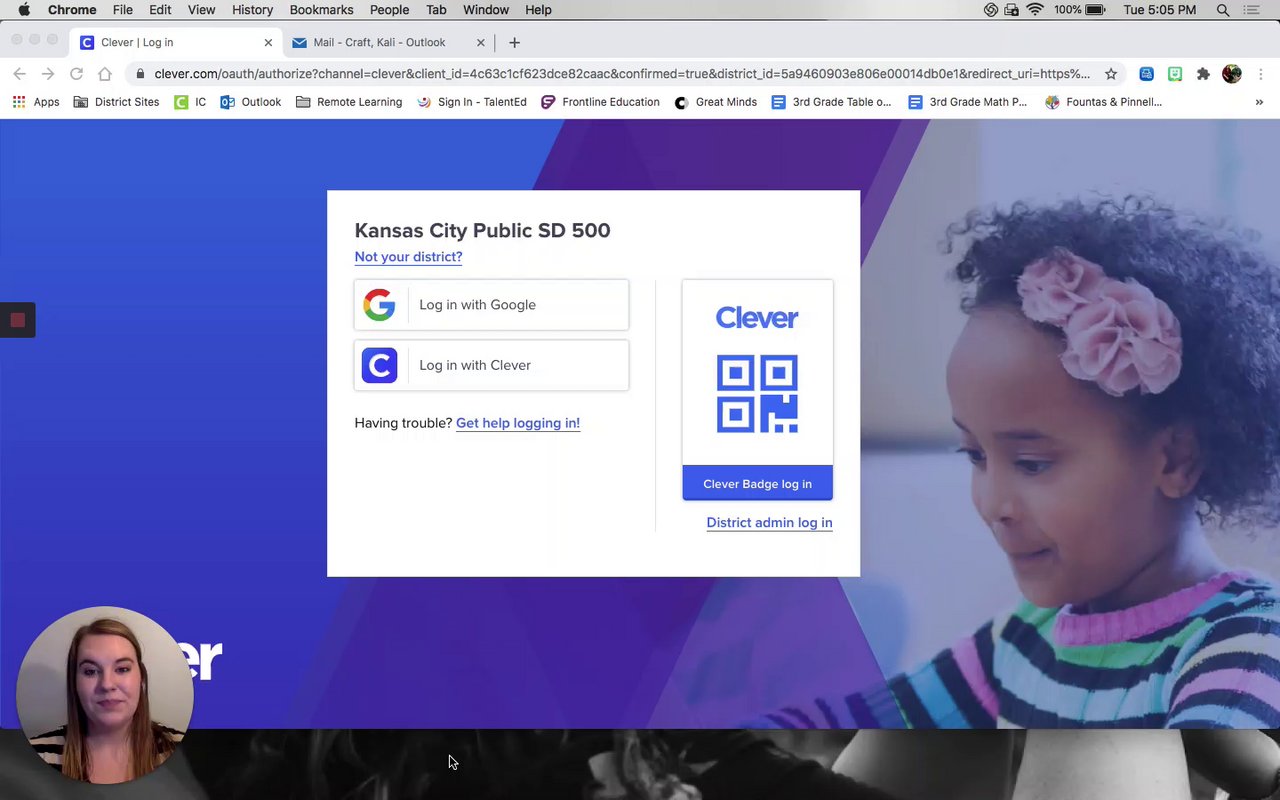Open the browser home page icon
The width and height of the screenshot is (1280, 800).
click(x=105, y=74)
